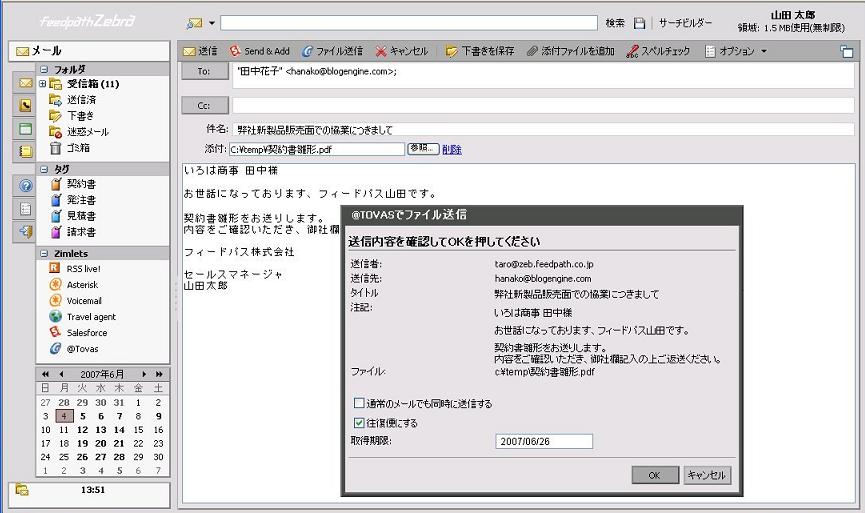Click the Cc address input field
The height and width of the screenshot is (513, 865).
[543, 105]
